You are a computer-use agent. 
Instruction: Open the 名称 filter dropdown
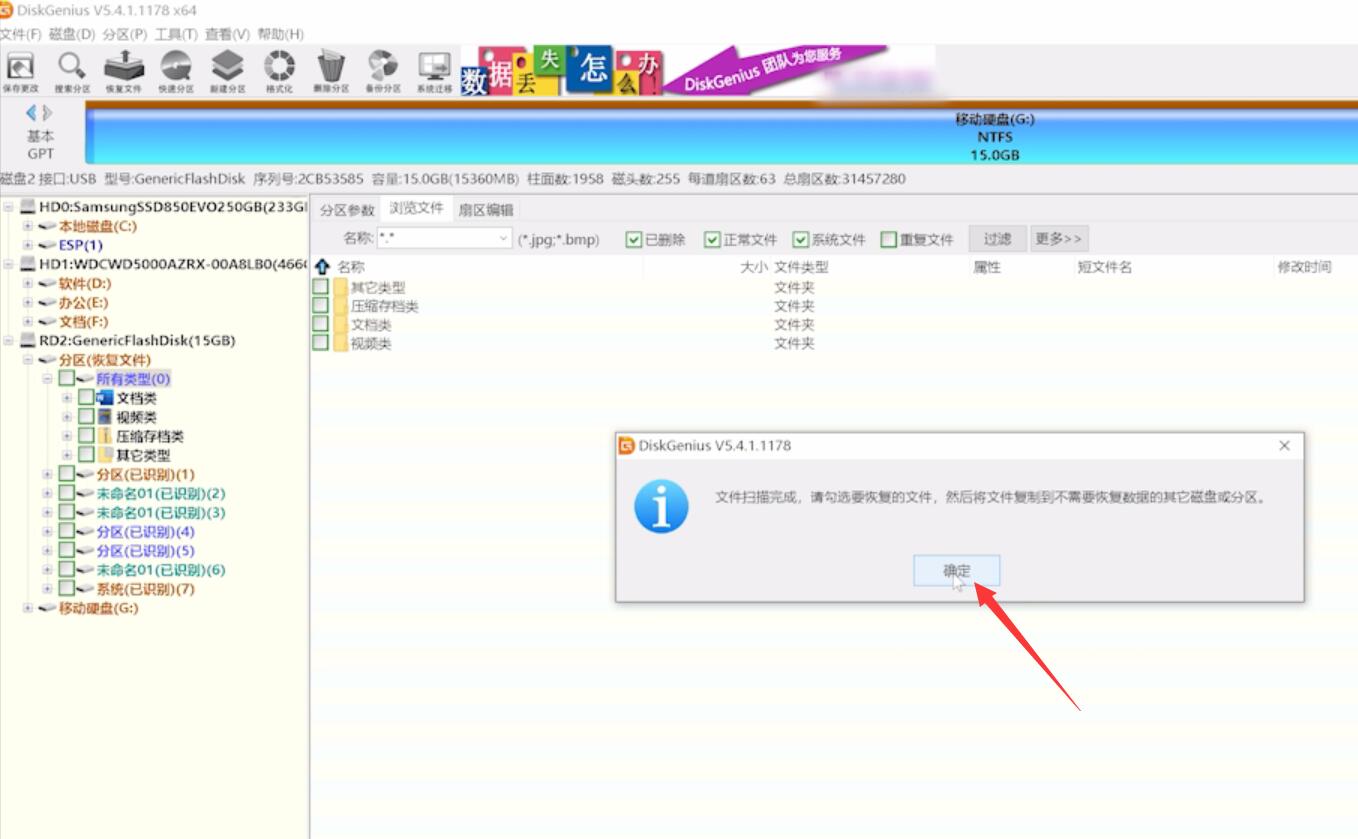click(x=503, y=239)
